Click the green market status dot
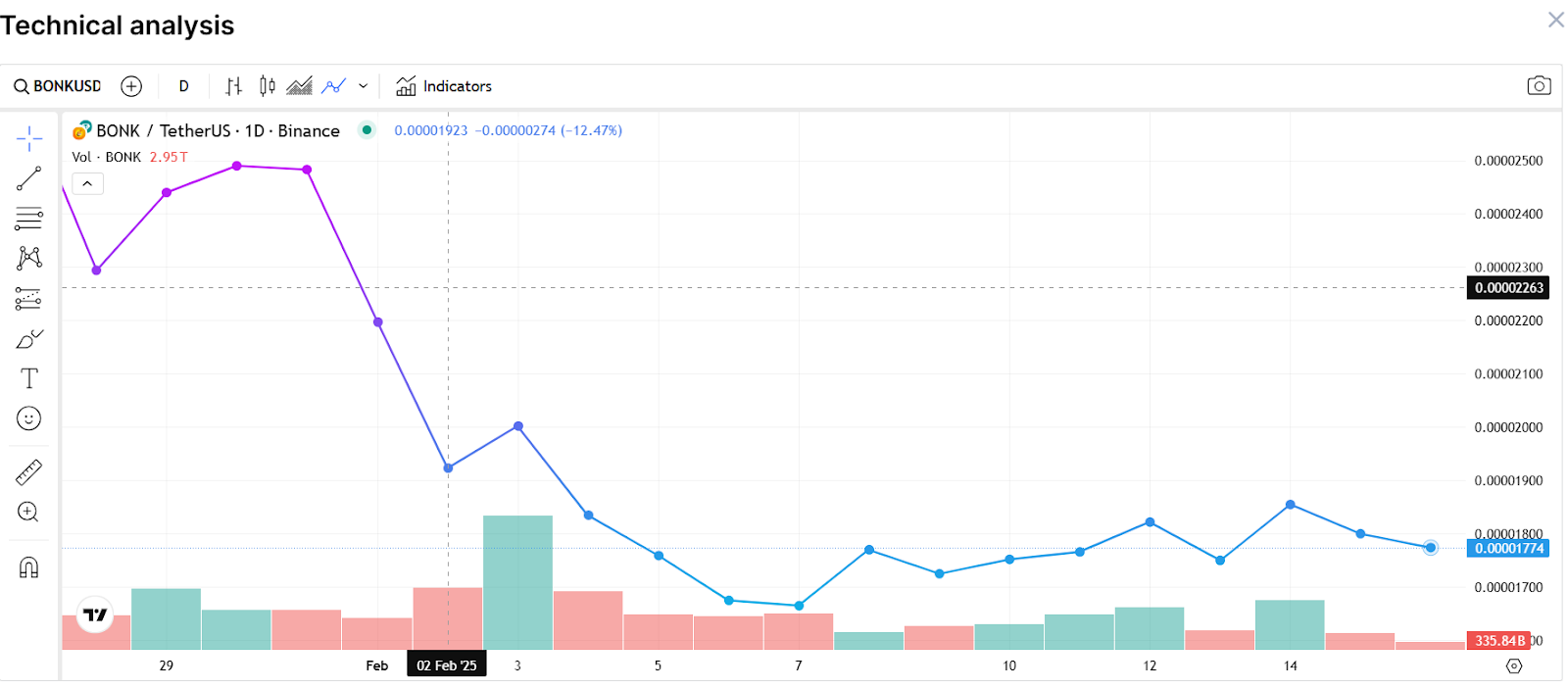The height and width of the screenshot is (689, 1568). coord(367,129)
